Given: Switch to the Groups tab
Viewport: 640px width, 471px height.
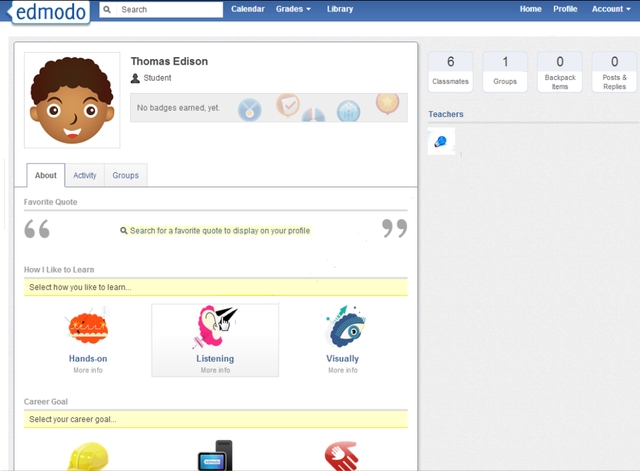Looking at the screenshot, I should (125, 175).
